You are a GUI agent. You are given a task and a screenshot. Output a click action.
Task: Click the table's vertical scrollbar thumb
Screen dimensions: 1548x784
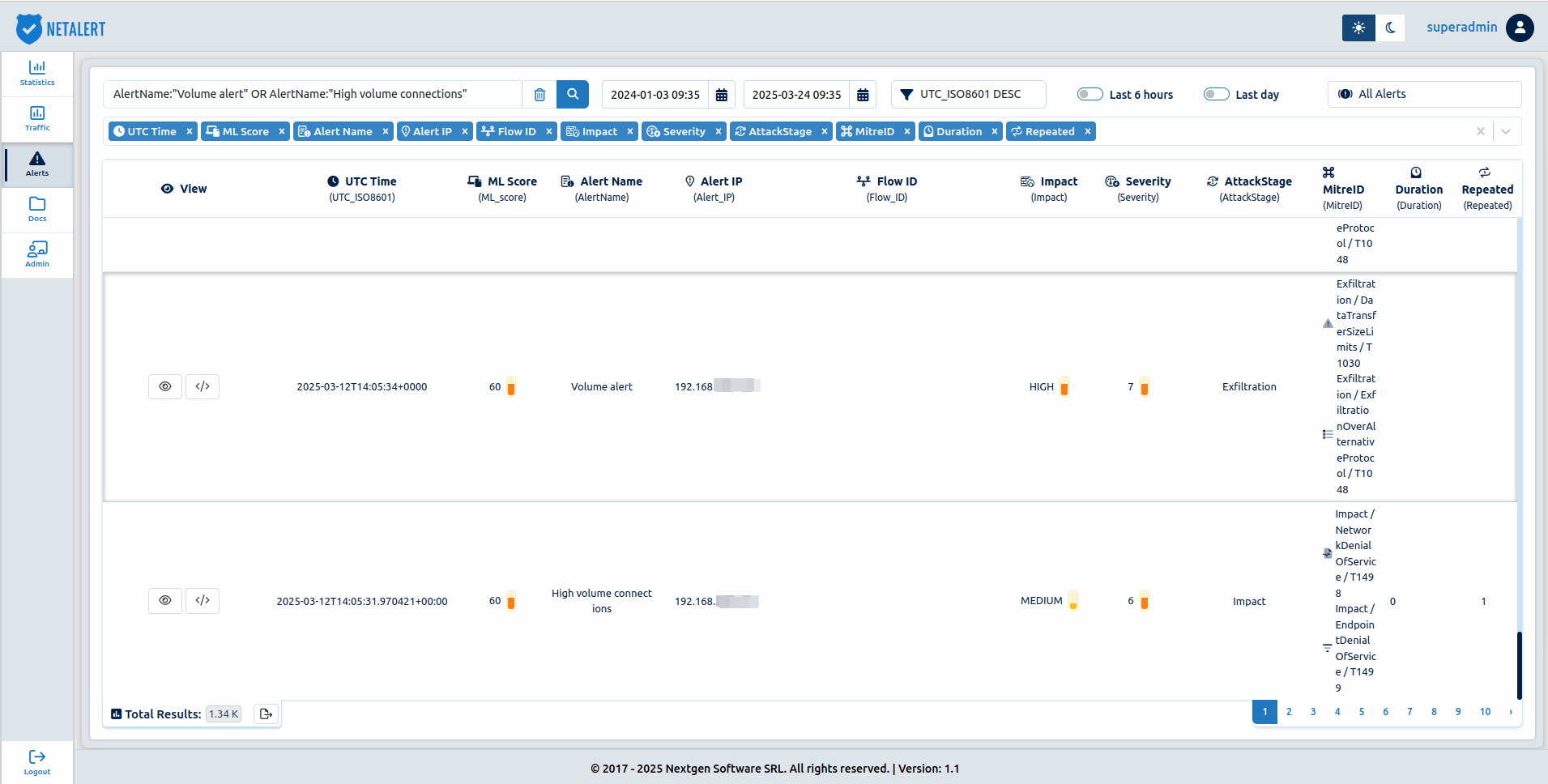click(x=1520, y=666)
